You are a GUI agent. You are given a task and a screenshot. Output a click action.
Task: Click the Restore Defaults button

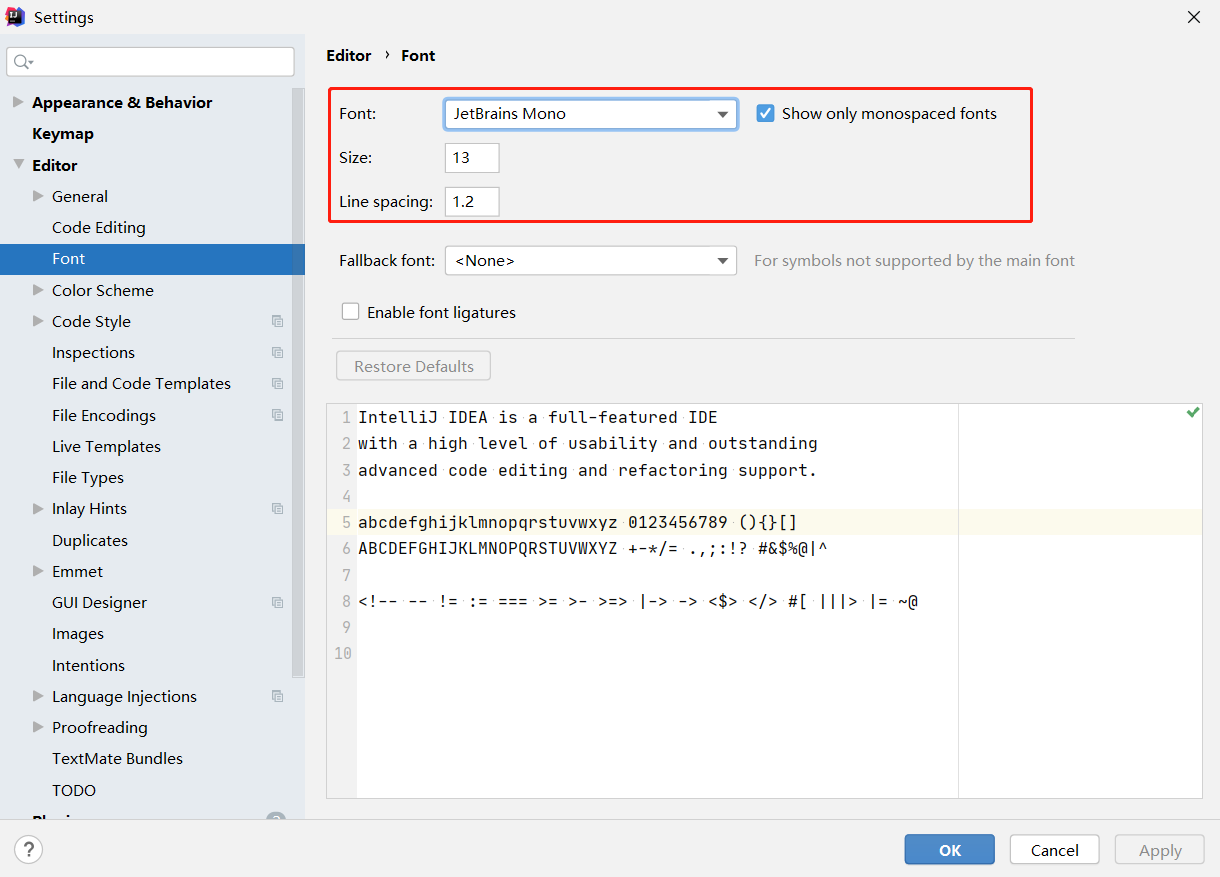(414, 366)
